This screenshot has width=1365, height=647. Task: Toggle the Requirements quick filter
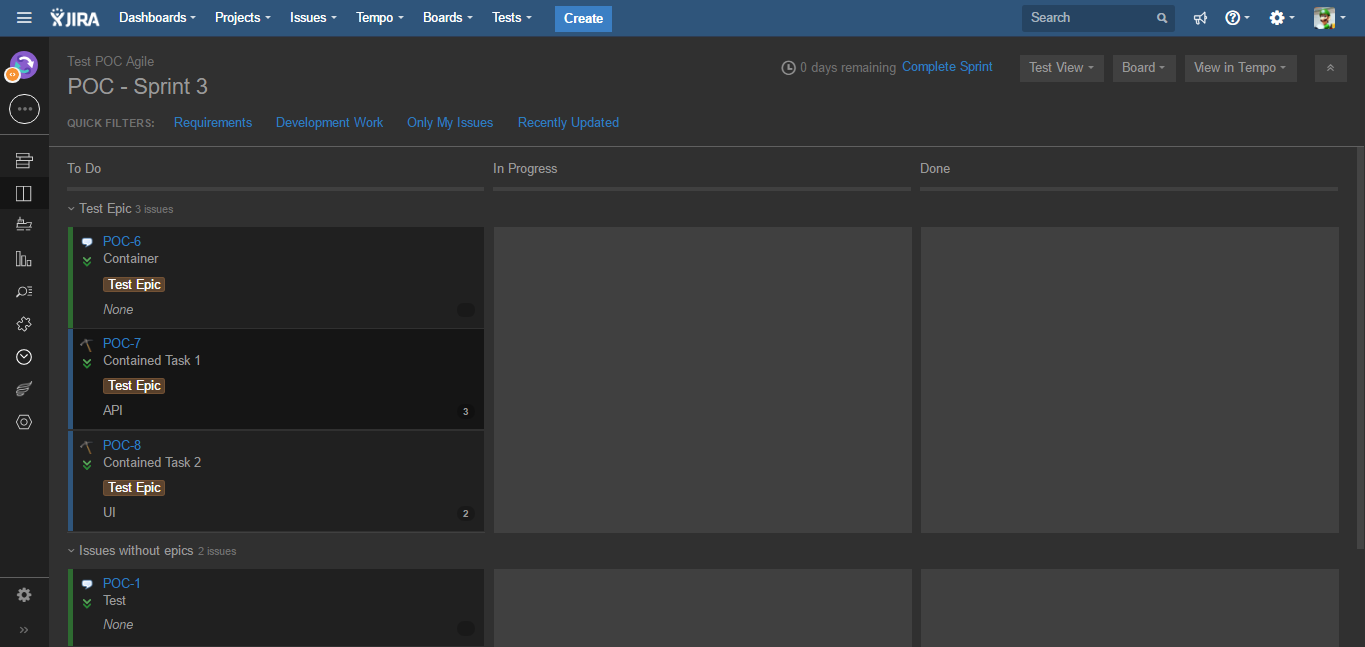coord(213,122)
